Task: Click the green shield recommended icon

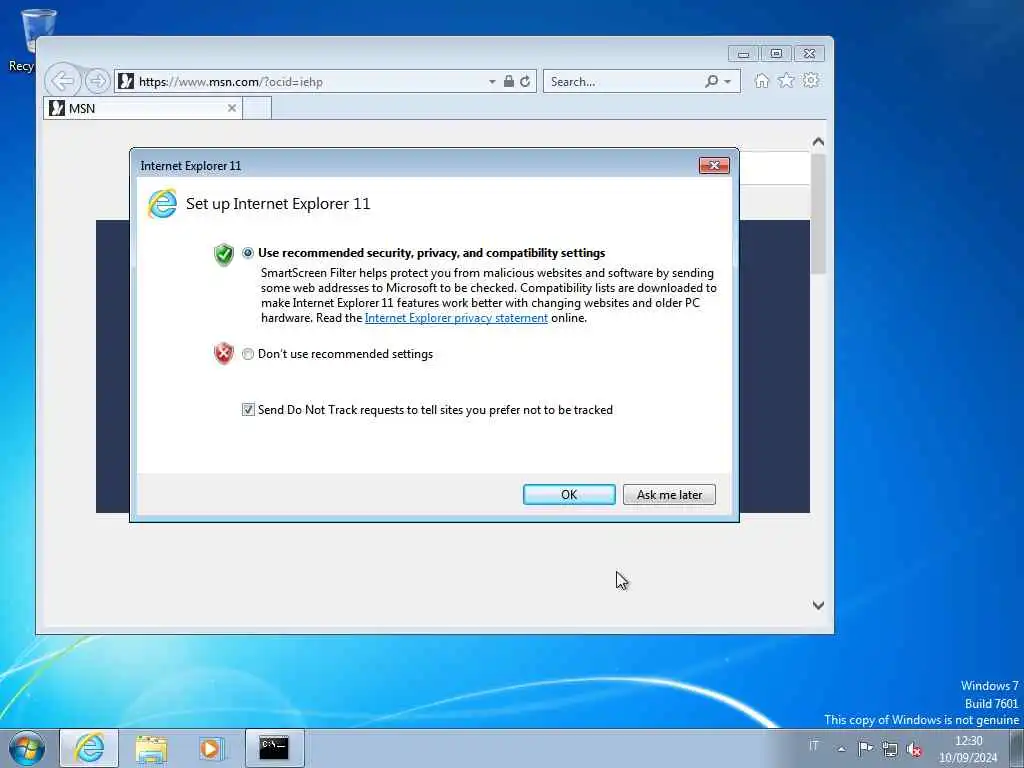Action: (223, 254)
